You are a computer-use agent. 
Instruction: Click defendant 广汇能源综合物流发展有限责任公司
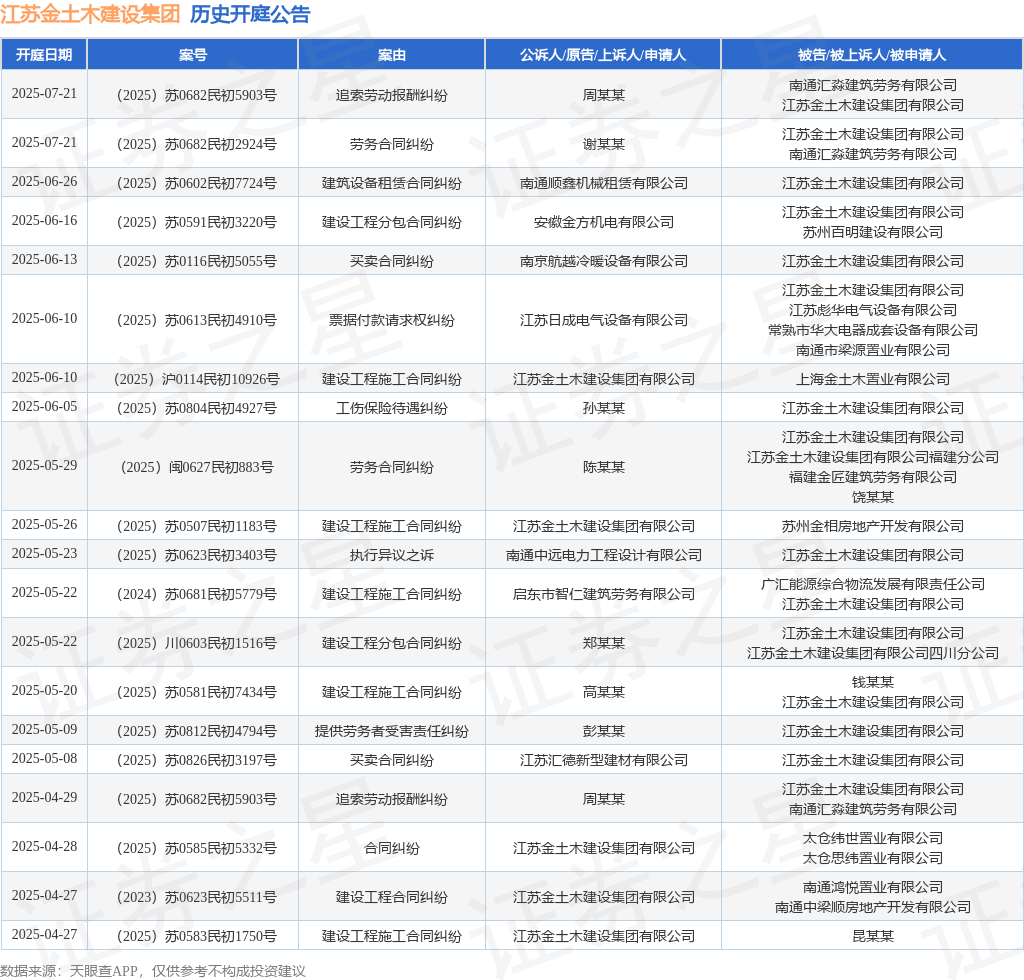[x=872, y=584]
